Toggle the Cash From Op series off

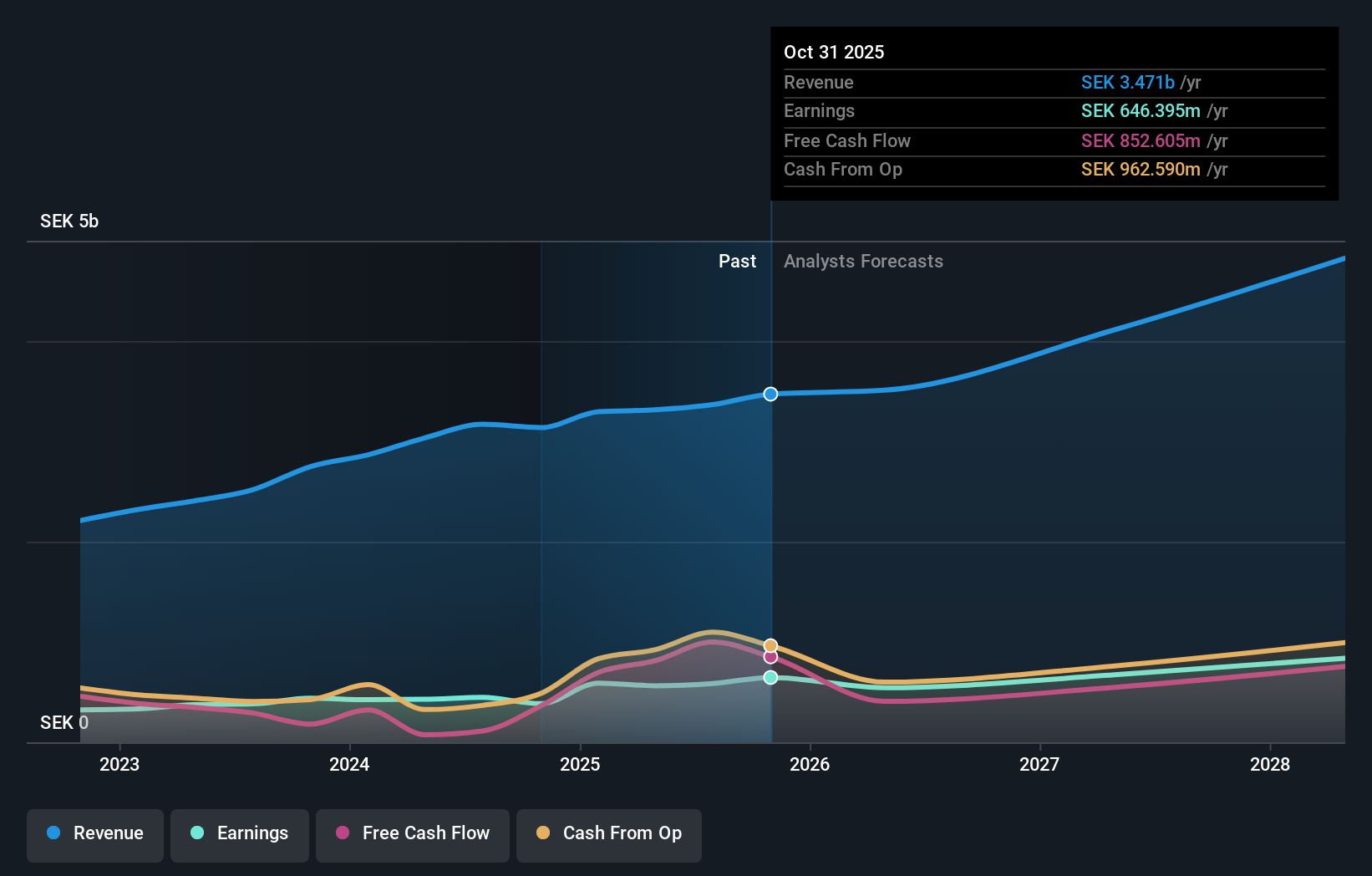pyautogui.click(x=608, y=833)
